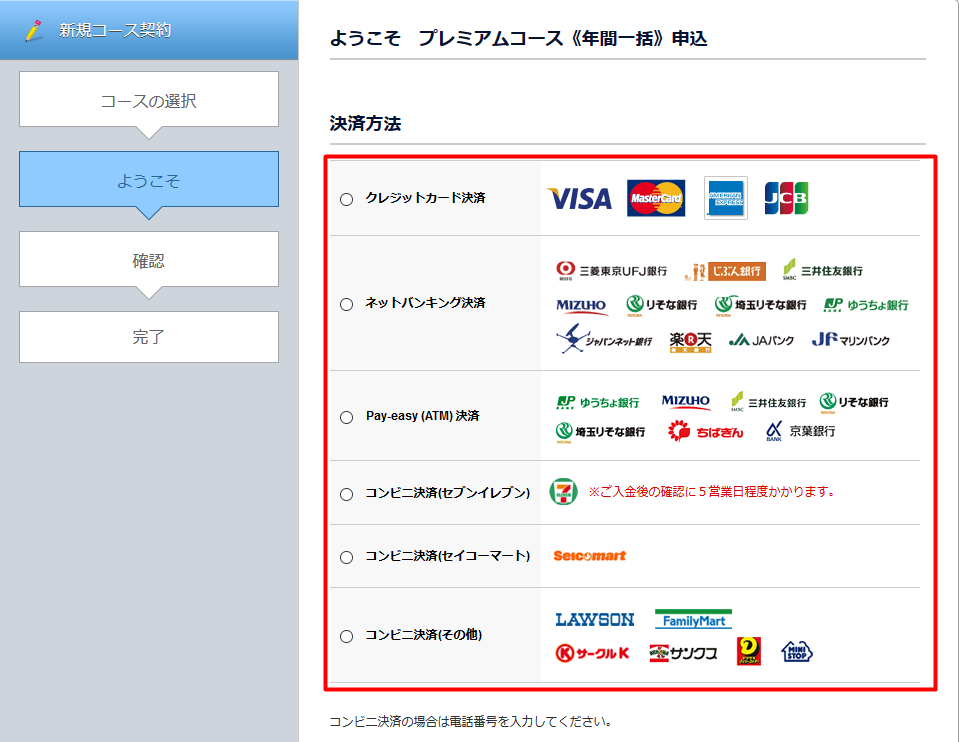Viewport: 959px width, 742px height.
Task: Open the コースの選択 step
Action: click(148, 99)
